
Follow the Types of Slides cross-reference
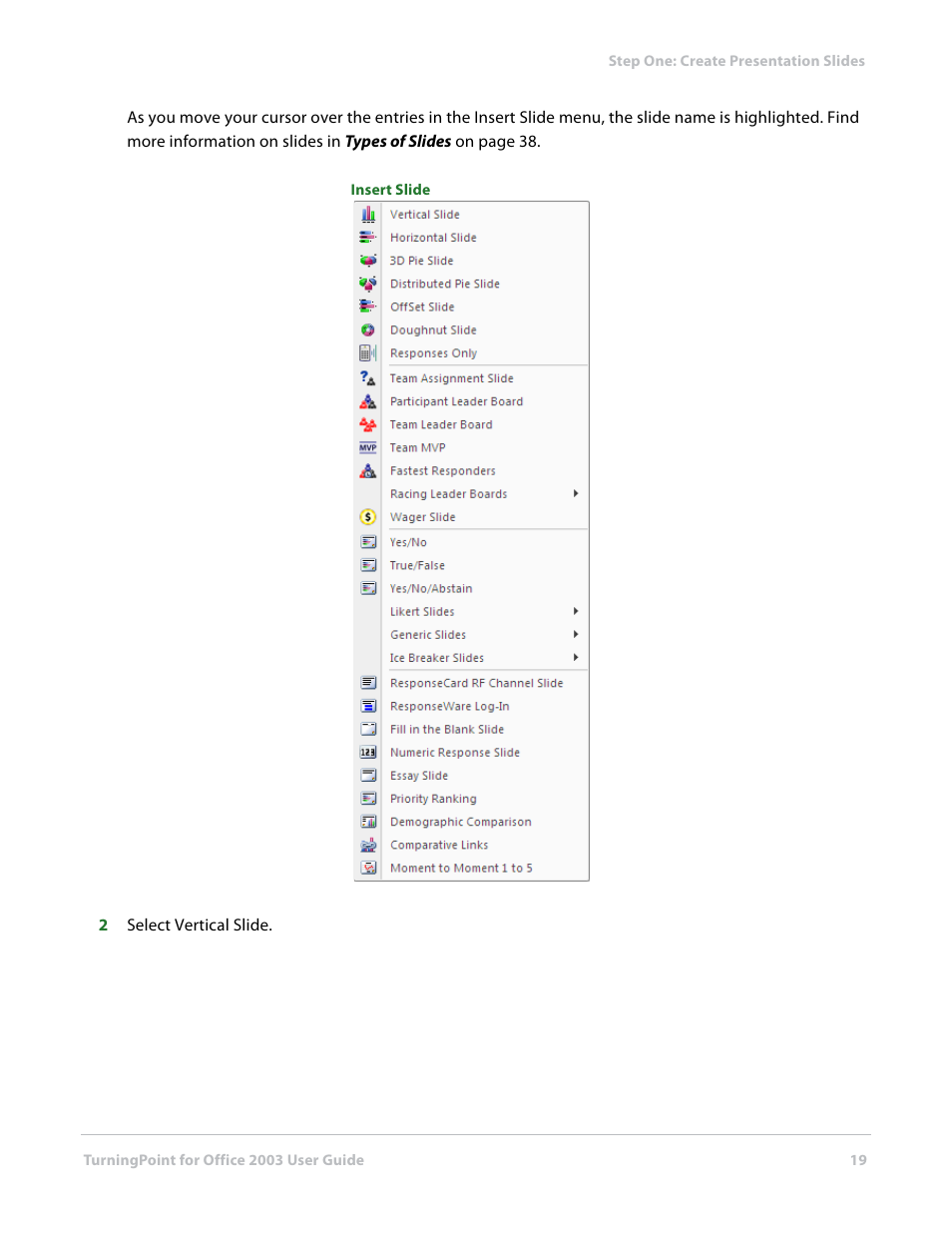point(398,142)
